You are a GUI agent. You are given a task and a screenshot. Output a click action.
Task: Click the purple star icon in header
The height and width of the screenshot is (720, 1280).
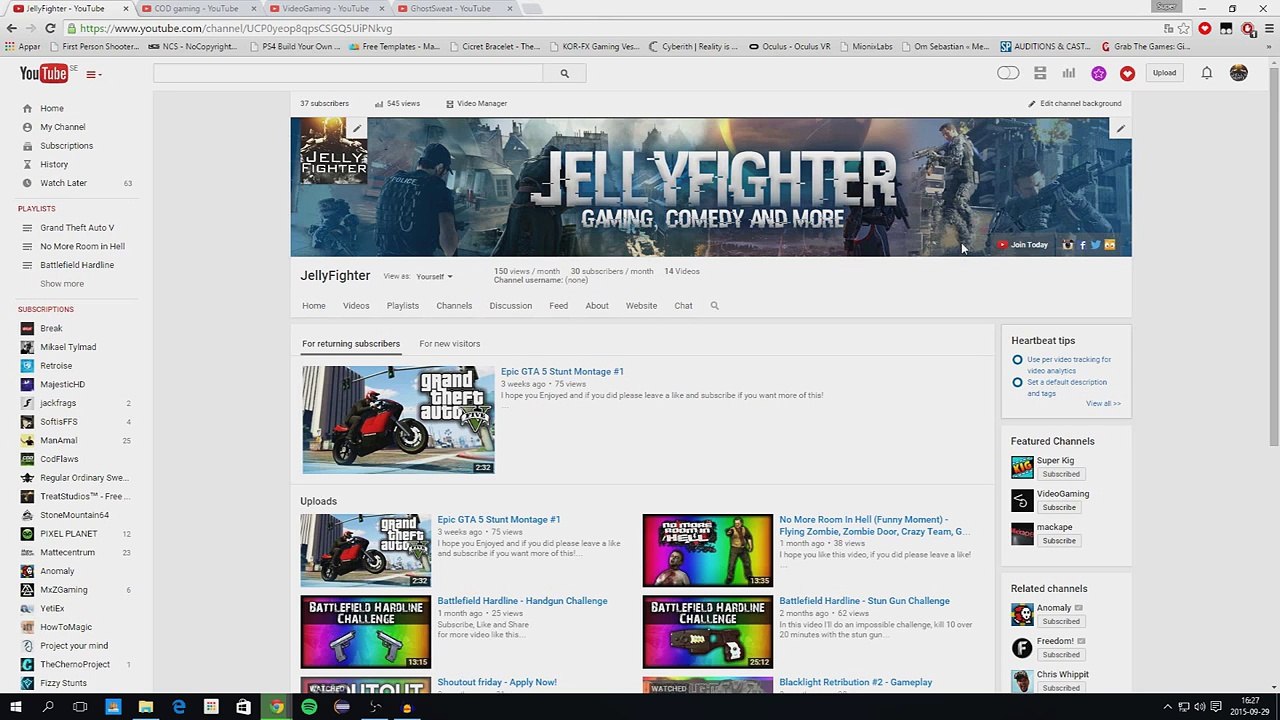[1099, 73]
